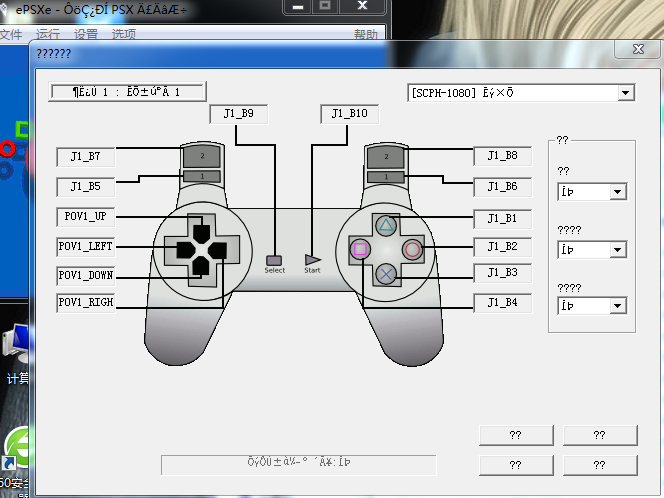Click the right shoulder button 2 (R2)
Screen dimensions: 664x498
[x=386, y=157]
